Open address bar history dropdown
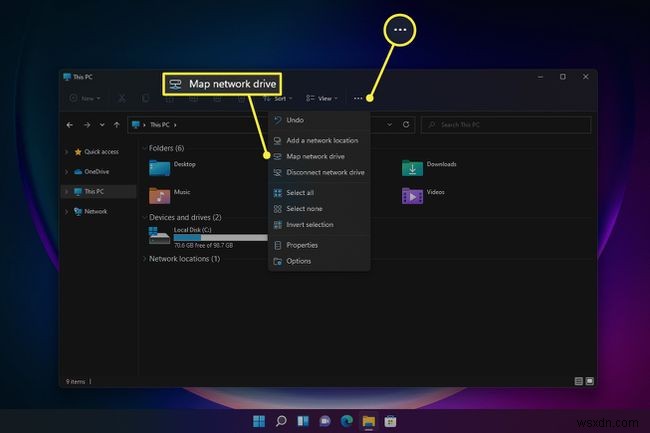 pos(389,124)
